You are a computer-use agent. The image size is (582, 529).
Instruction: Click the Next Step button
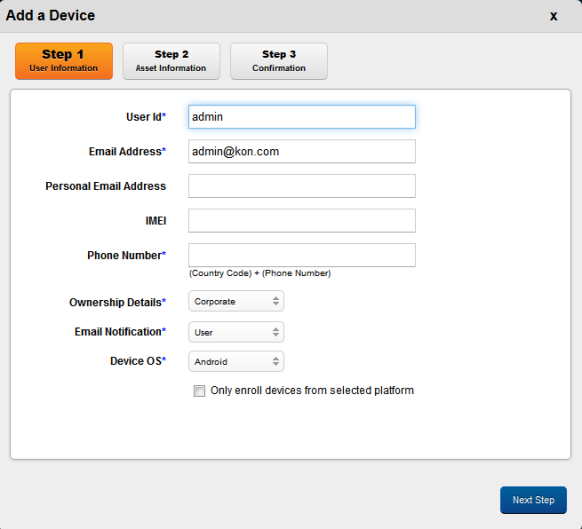(x=533, y=500)
